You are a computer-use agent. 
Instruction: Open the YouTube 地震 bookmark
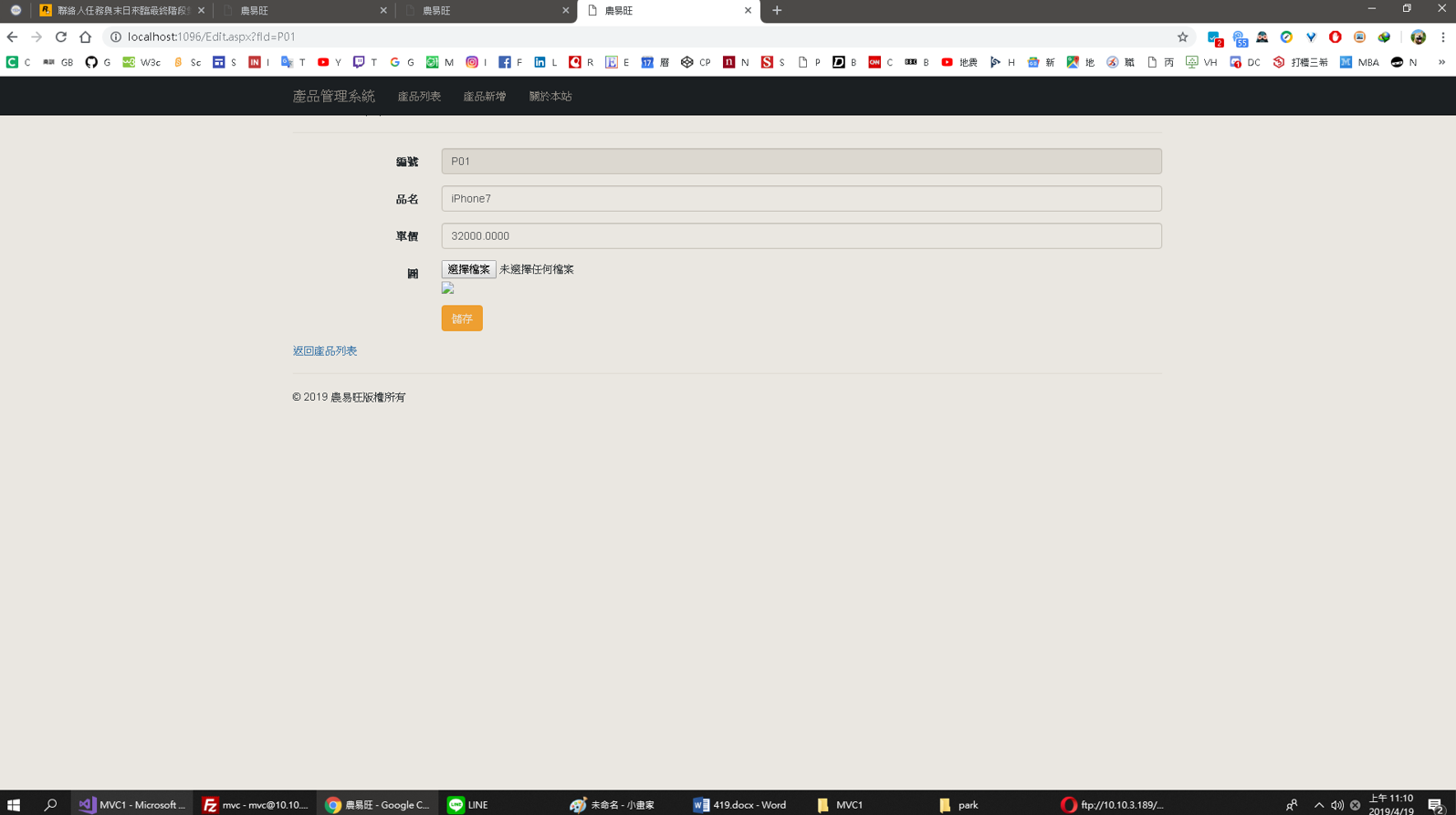point(959,62)
